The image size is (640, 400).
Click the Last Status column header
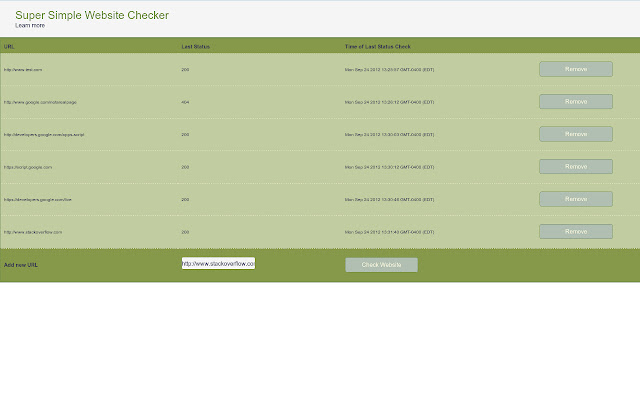[x=196, y=47]
